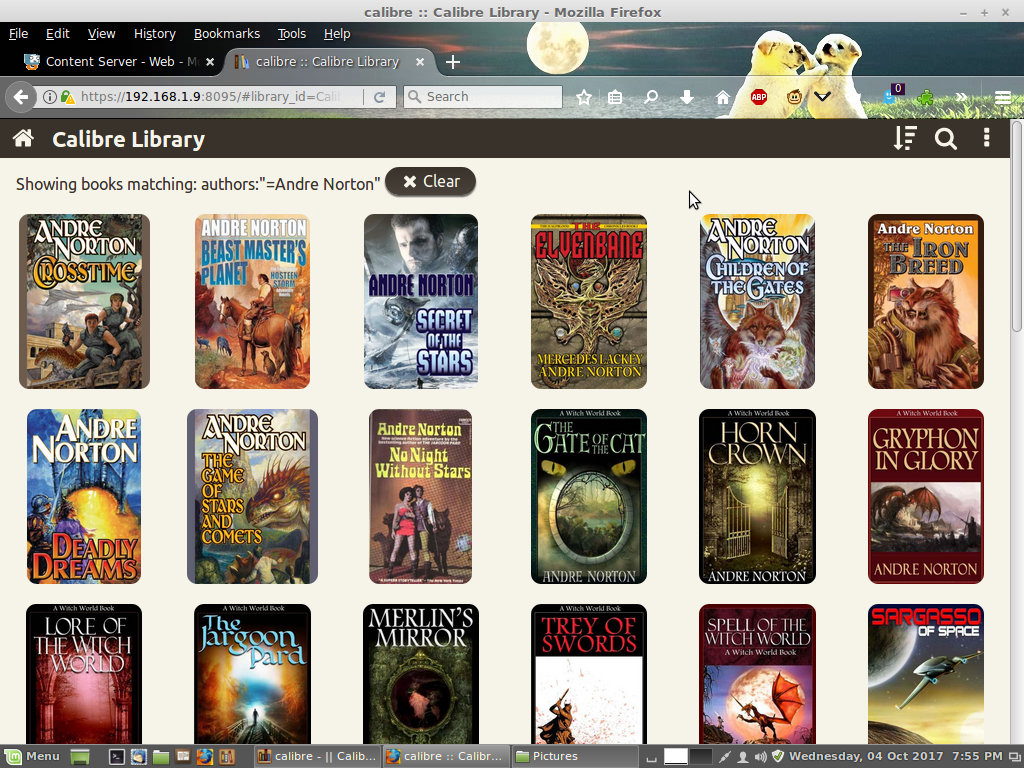Launch Firefox from panel launcher icon
Image resolution: width=1024 pixels, height=768 pixels.
pyautogui.click(x=205, y=756)
